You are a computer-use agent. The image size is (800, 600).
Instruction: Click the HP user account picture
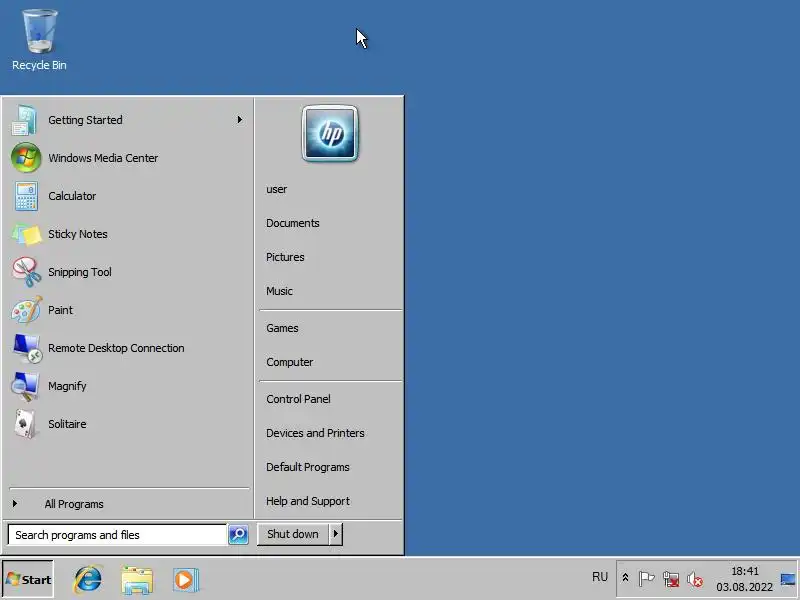click(x=330, y=134)
